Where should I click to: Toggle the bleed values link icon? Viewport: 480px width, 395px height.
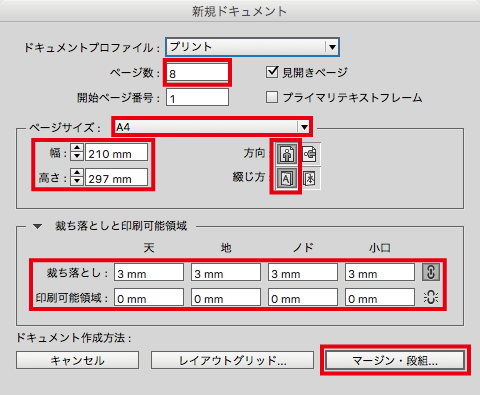click(431, 272)
